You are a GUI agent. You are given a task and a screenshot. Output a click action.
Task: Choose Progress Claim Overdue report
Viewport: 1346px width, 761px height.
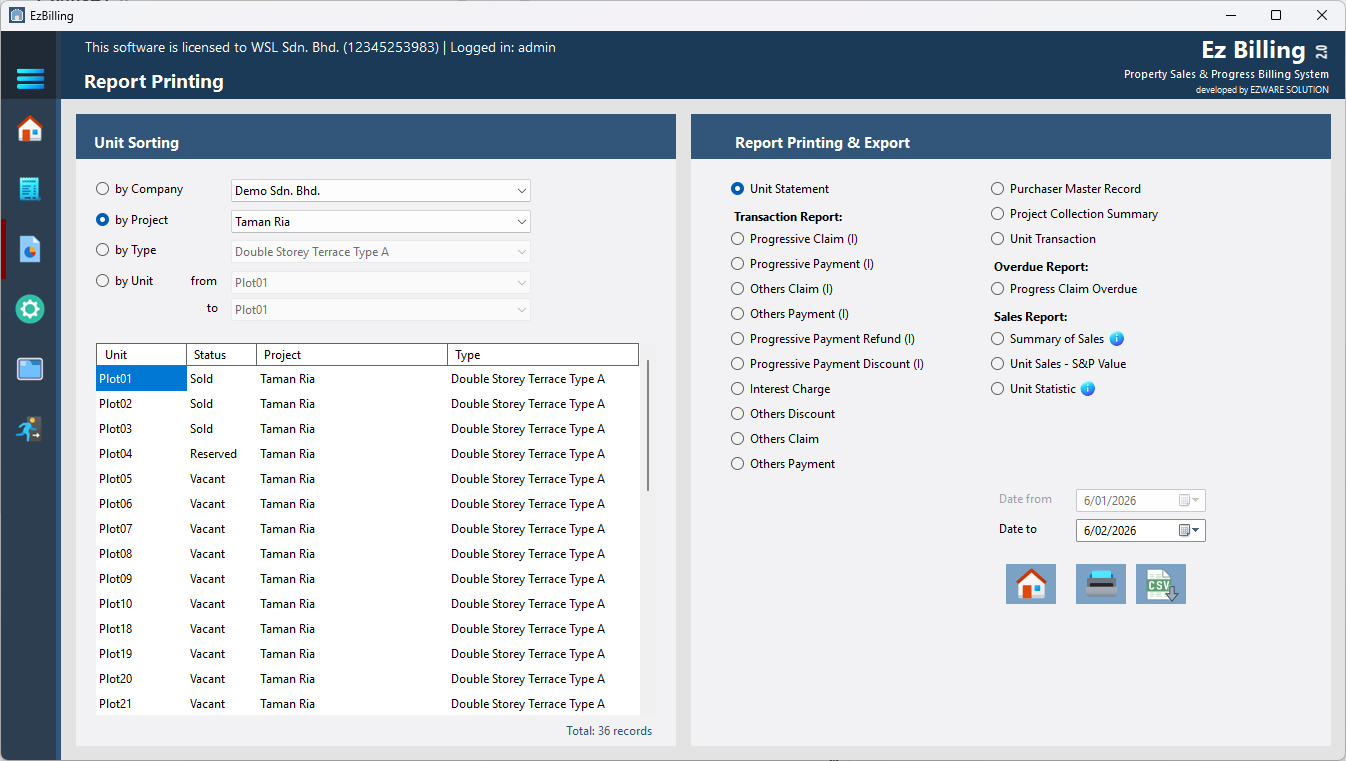click(x=1064, y=289)
